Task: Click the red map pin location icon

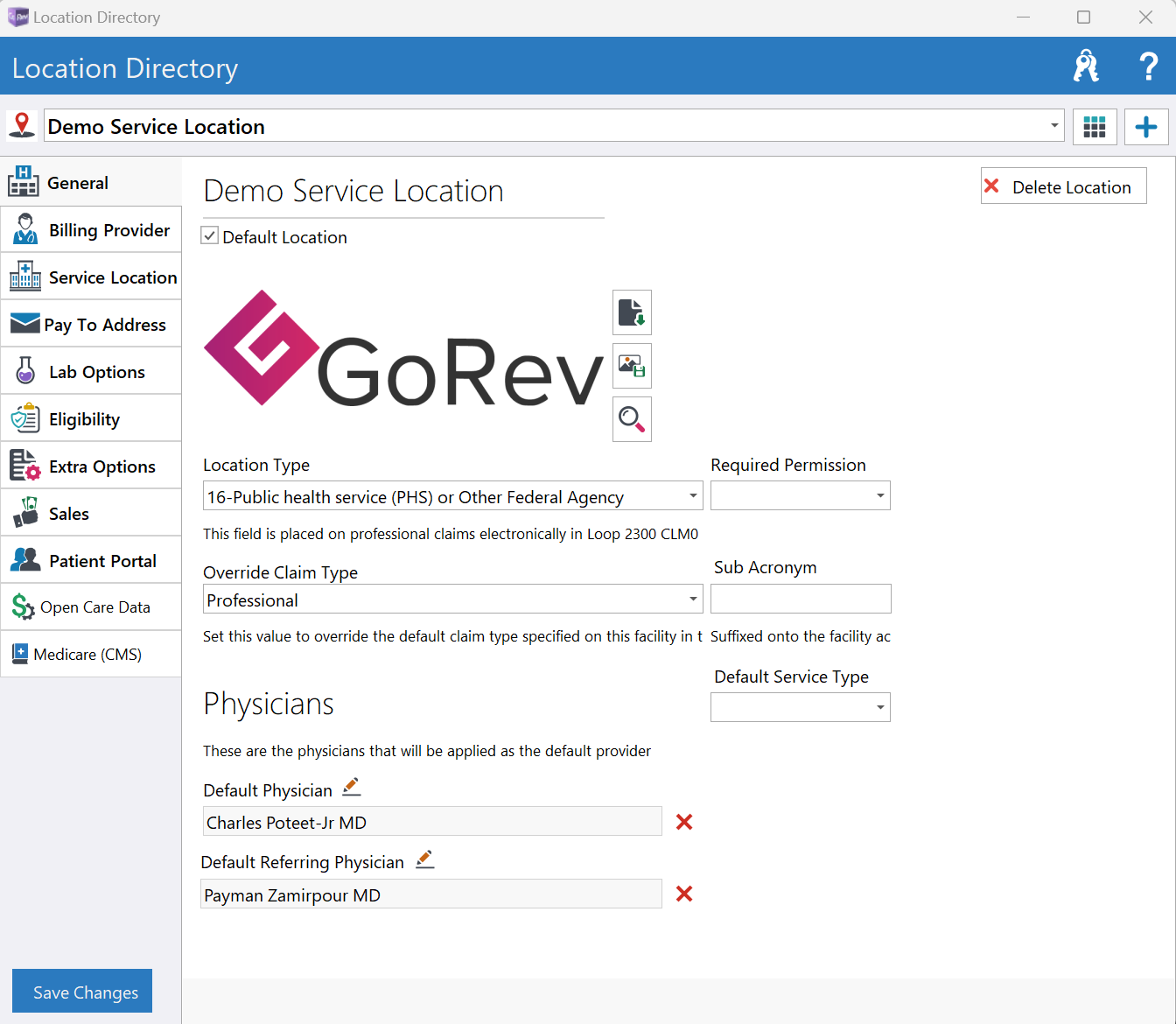Action: click(22, 124)
